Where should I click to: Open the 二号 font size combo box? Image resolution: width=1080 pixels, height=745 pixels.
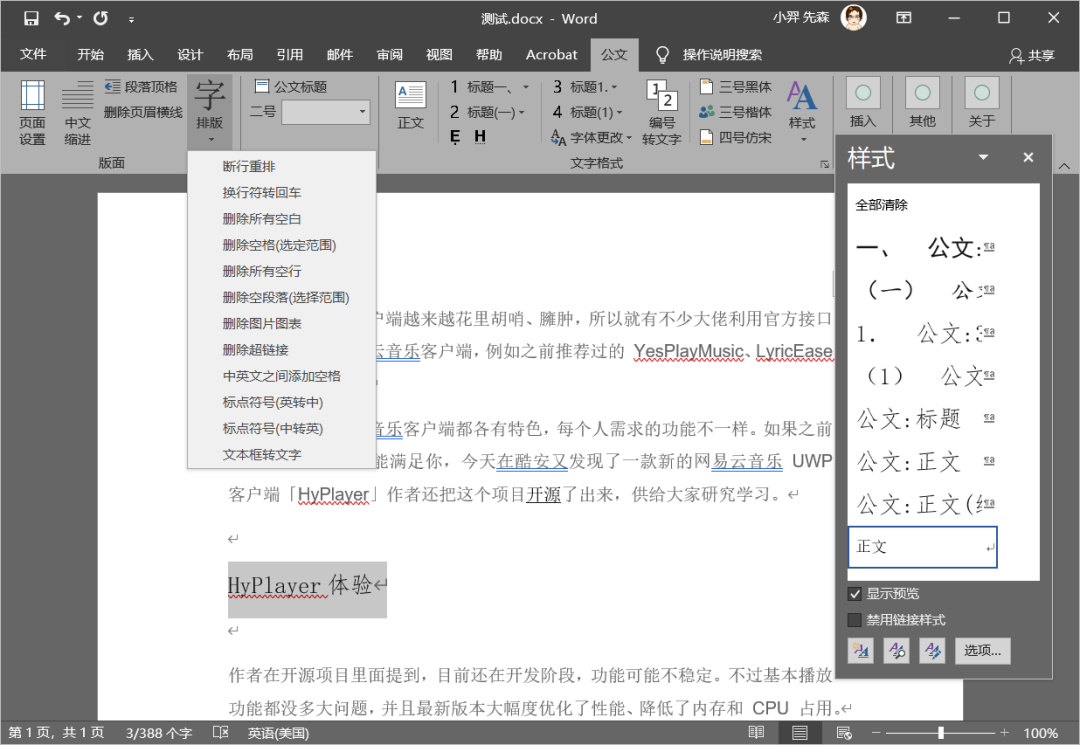pyautogui.click(x=325, y=112)
